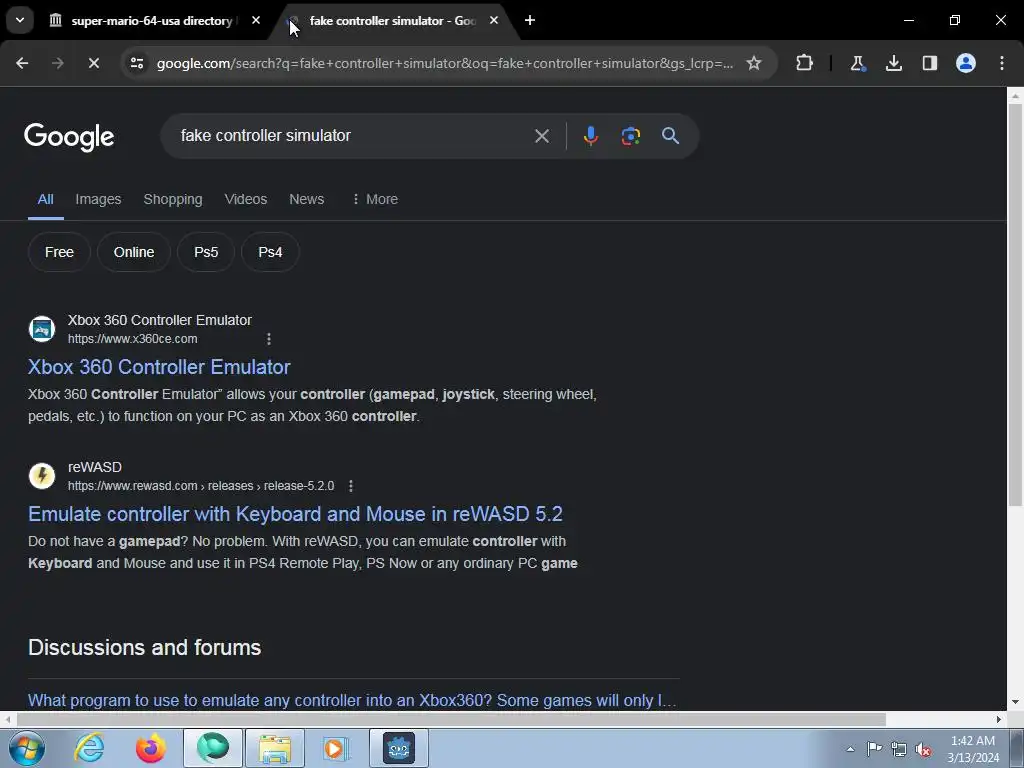This screenshot has width=1024, height=768.
Task: Switch to super-mario-64-usa directory tab
Action: (155, 21)
